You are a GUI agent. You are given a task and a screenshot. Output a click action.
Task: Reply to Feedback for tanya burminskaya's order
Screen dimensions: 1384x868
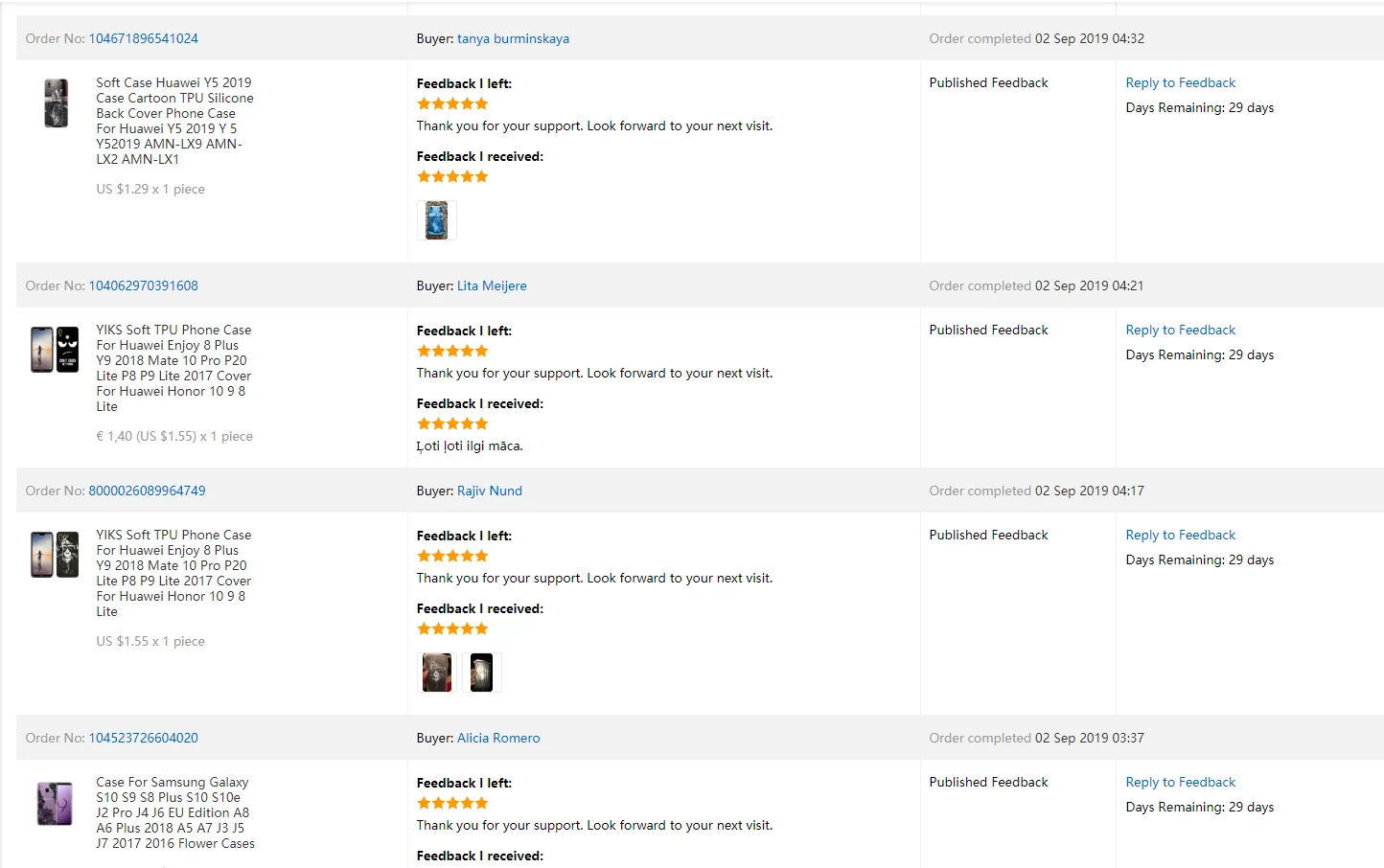pyautogui.click(x=1181, y=82)
